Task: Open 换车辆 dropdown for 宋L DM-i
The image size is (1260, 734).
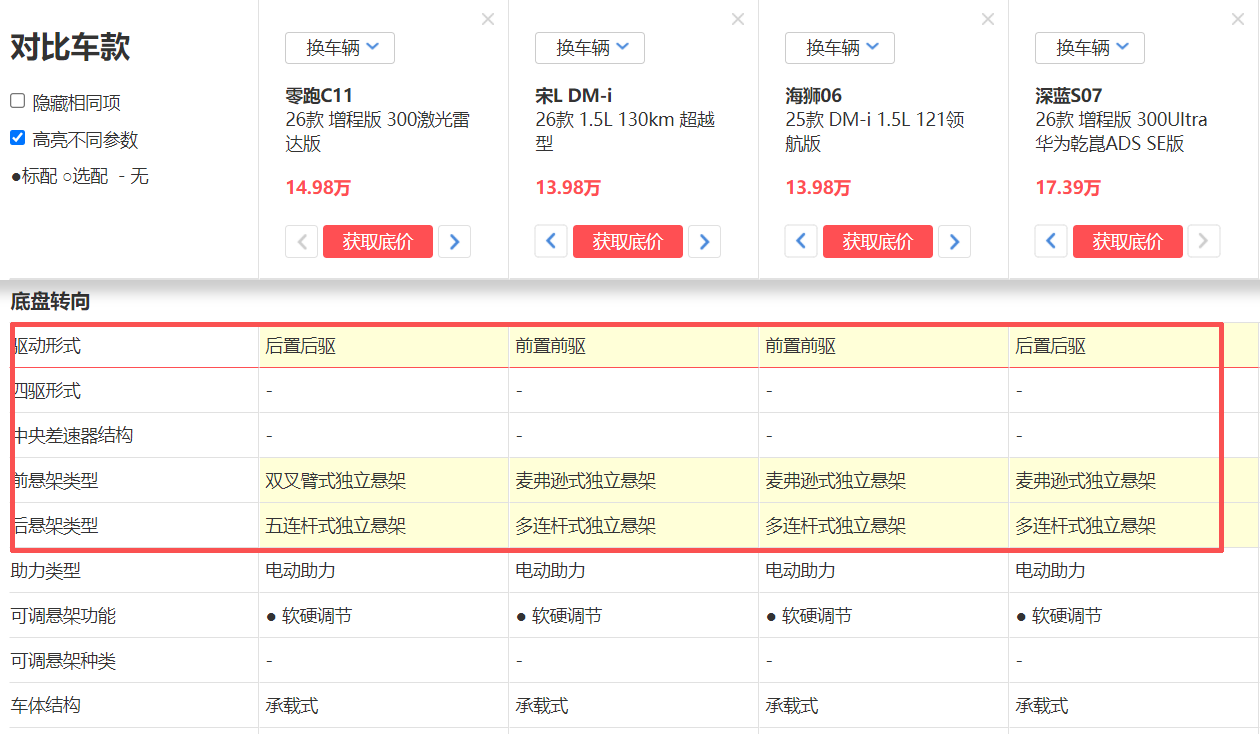Action: click(x=590, y=47)
